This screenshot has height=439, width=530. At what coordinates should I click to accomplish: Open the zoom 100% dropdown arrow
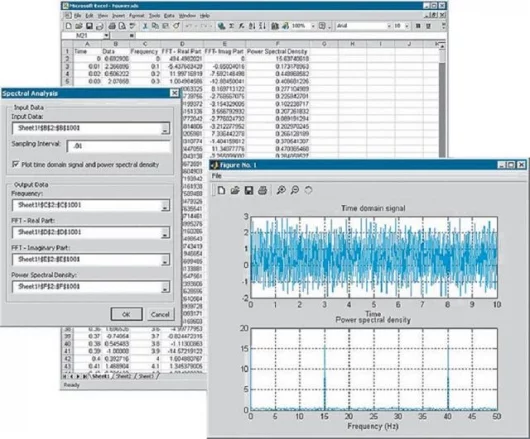[313, 26]
